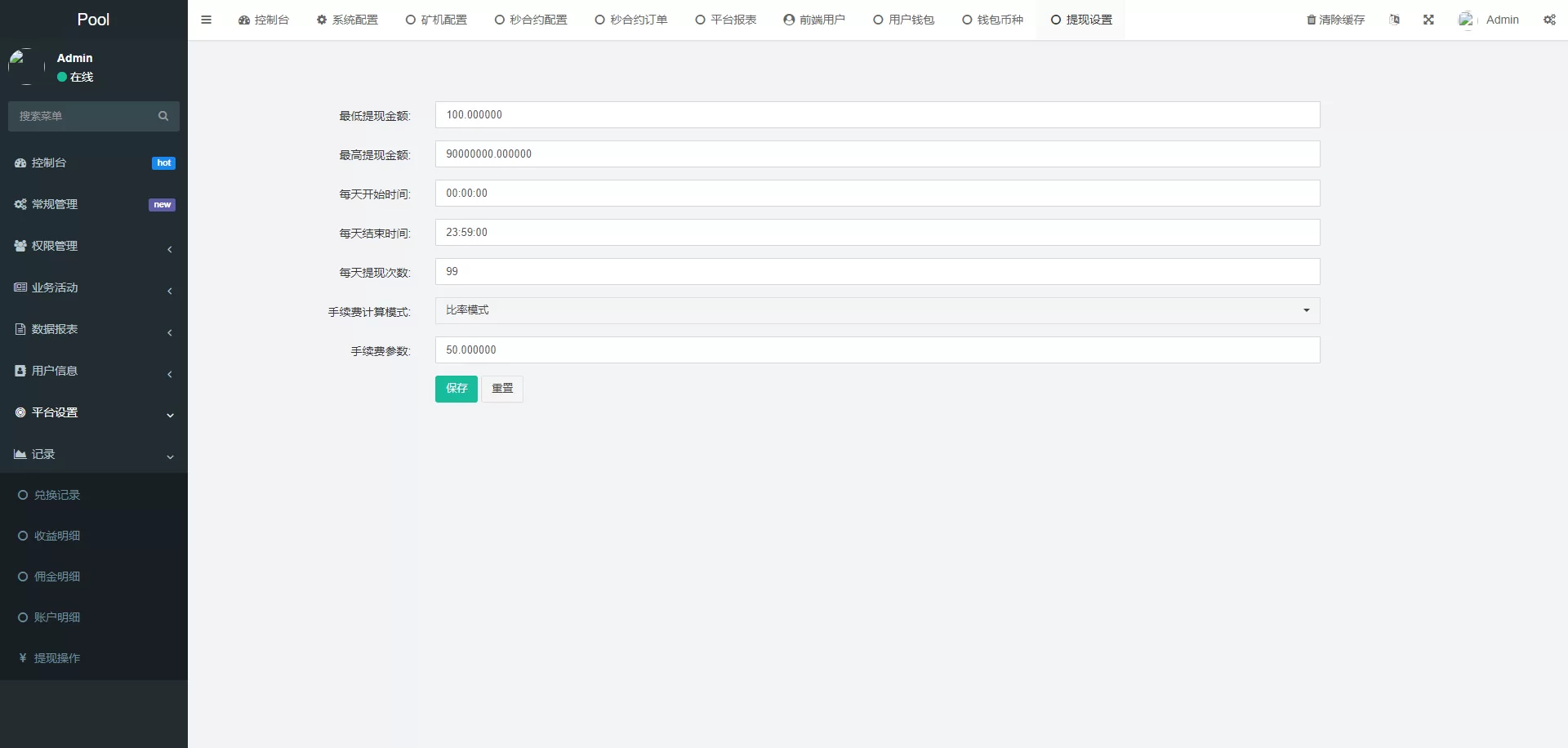Open 提现操作 submenu item
This screenshot has height=748, width=1568.
[x=94, y=658]
